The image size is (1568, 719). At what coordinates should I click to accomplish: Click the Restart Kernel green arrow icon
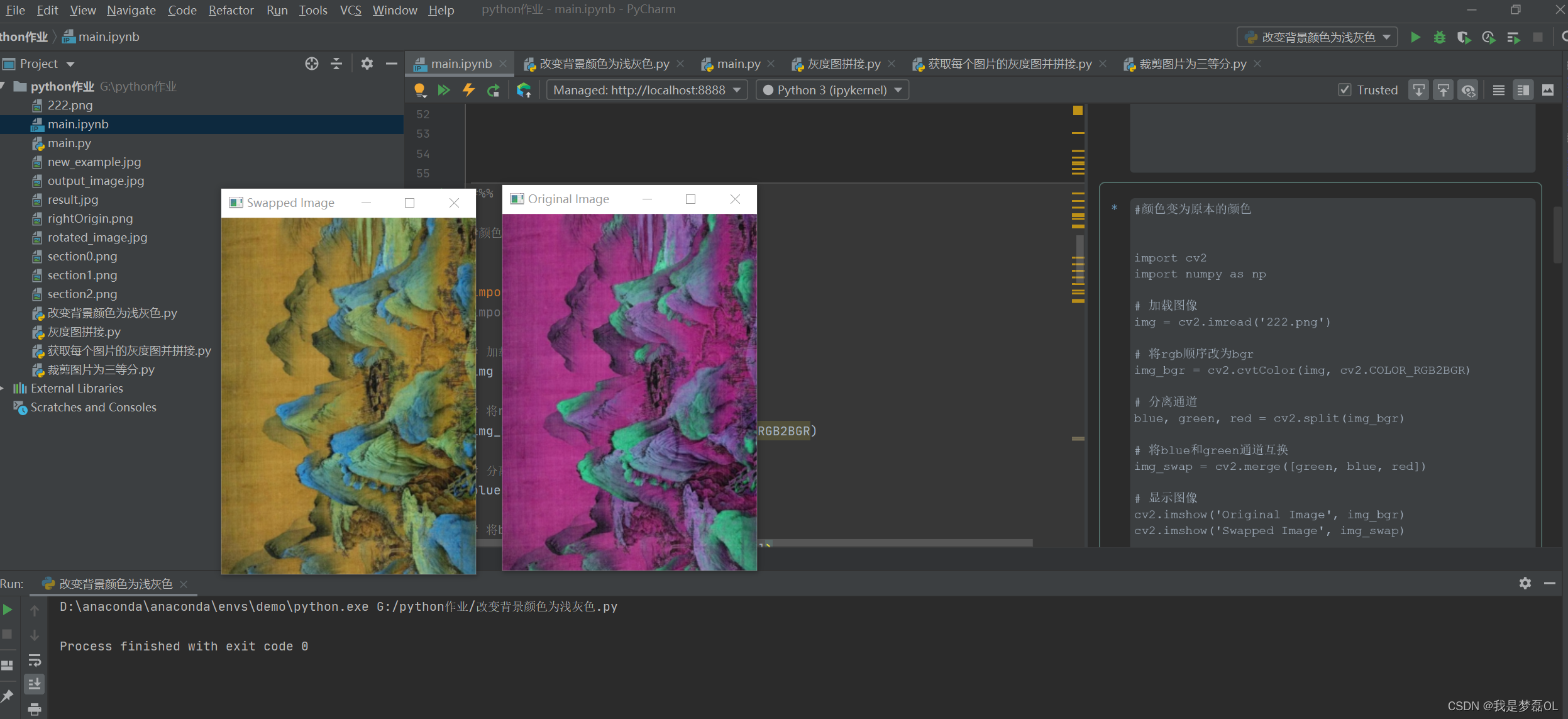point(494,90)
